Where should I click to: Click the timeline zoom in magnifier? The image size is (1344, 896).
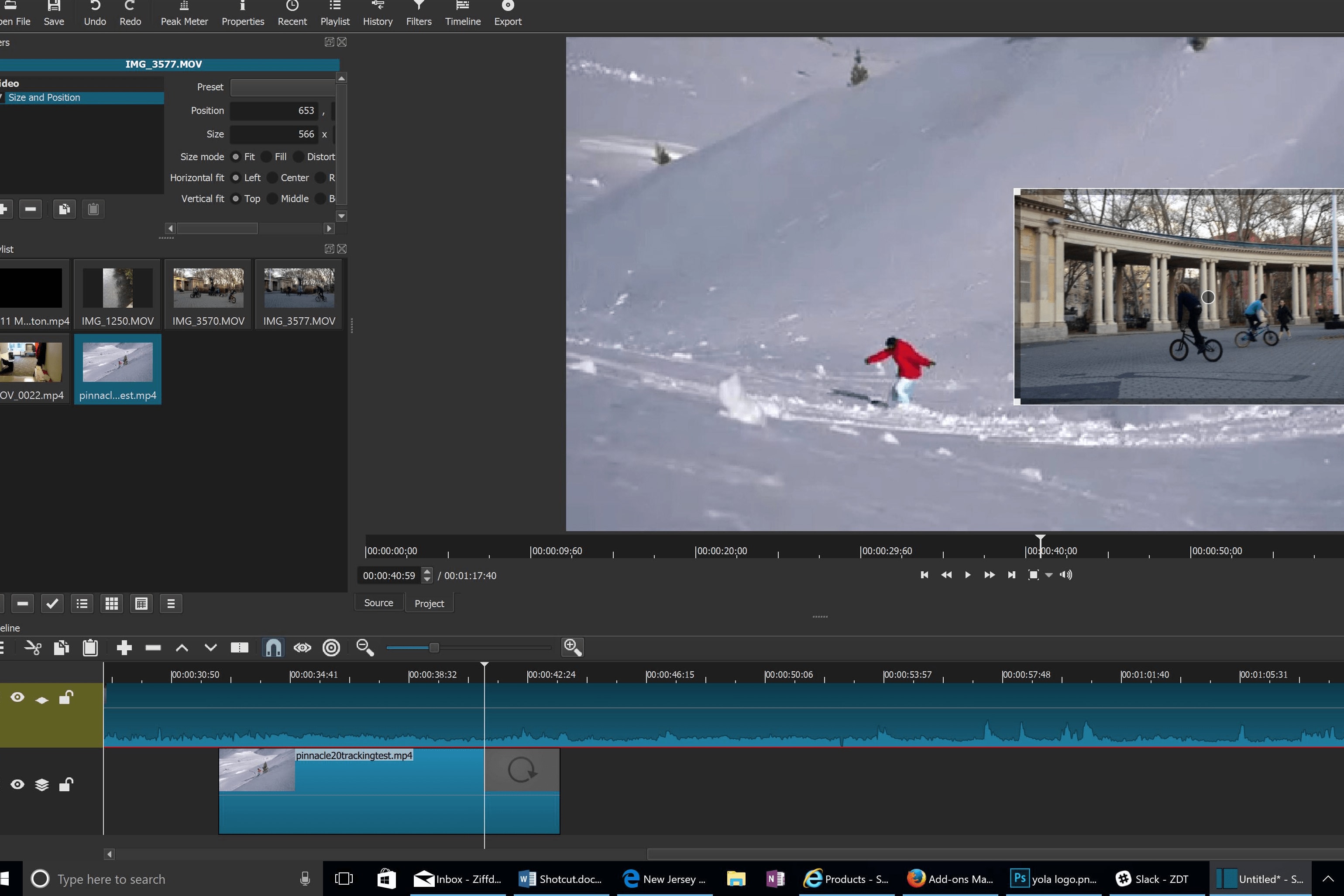[x=573, y=647]
